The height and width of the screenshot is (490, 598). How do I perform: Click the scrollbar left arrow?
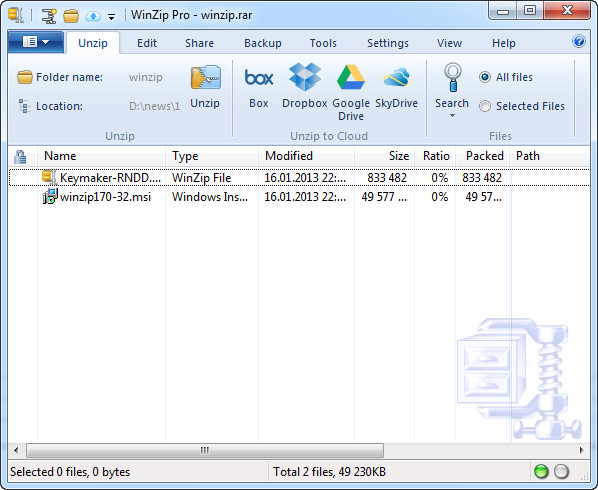(x=16, y=450)
